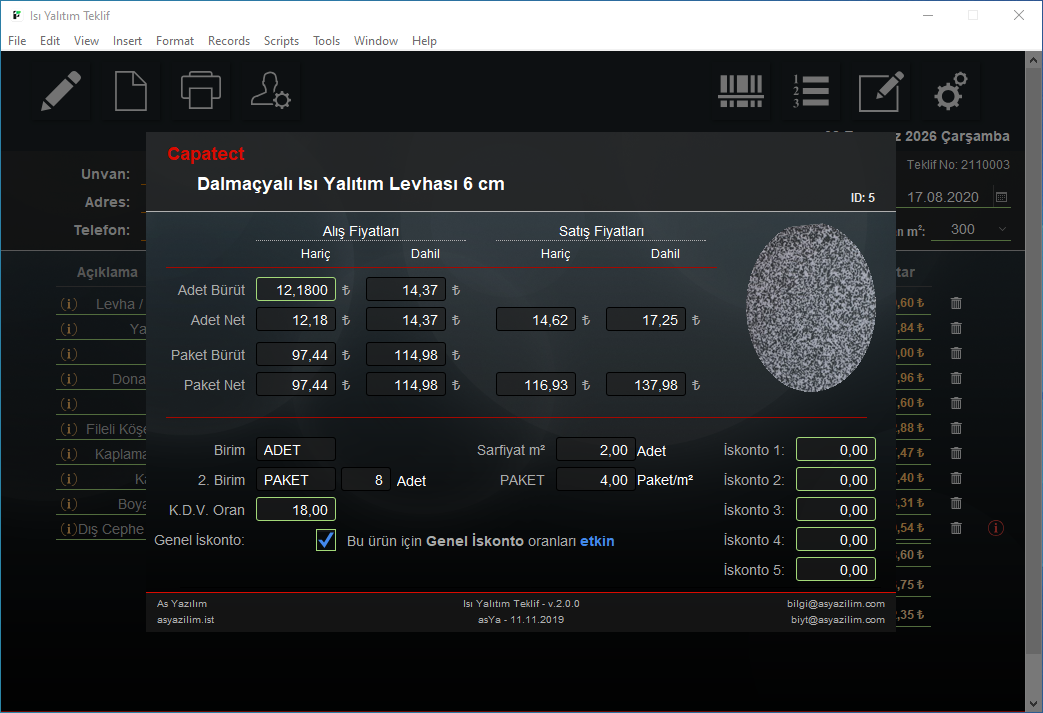Open user settings icon with gear
Viewport: 1043px width, 713px height.
[270, 90]
